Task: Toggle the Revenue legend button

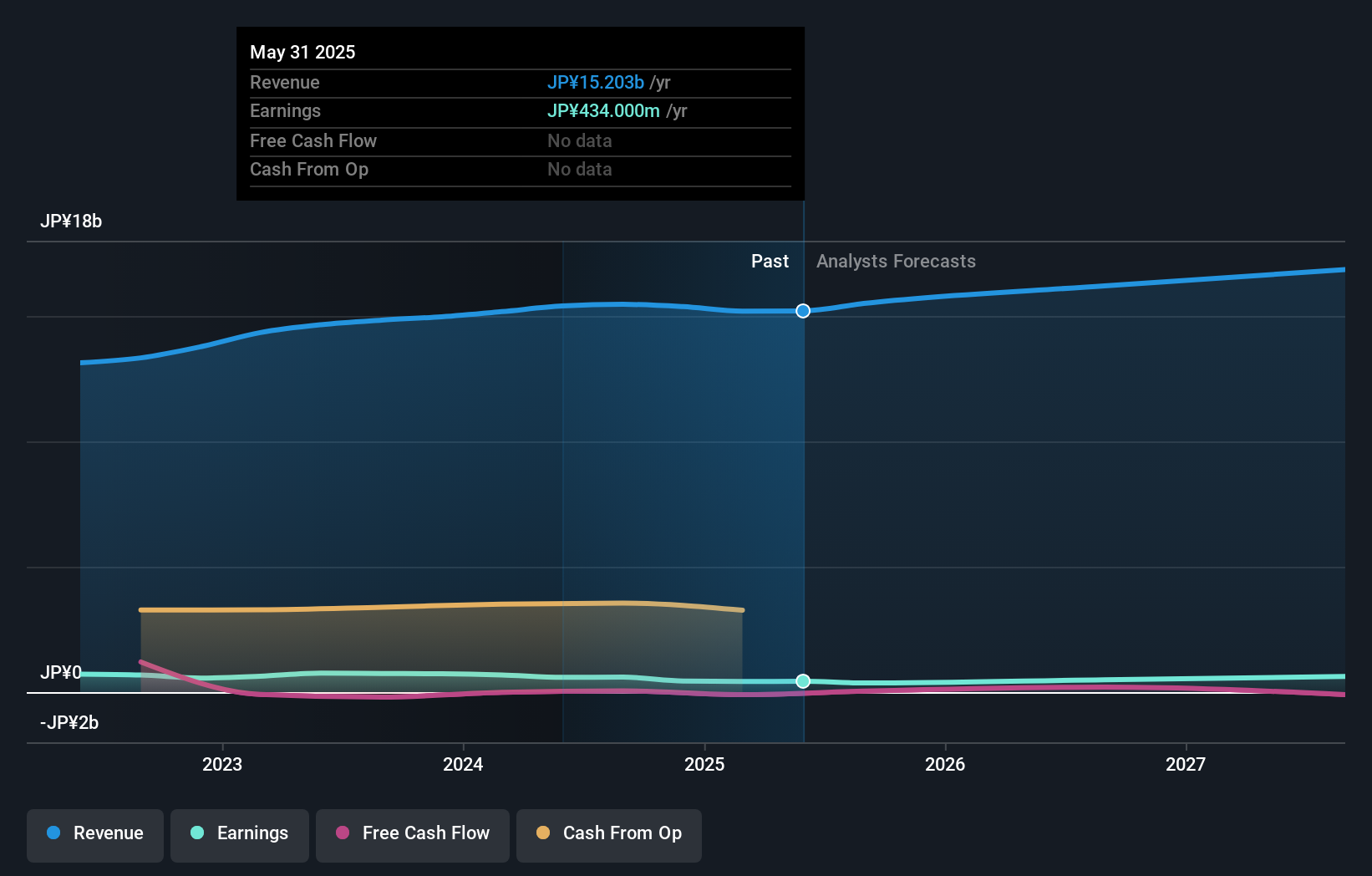Action: (95, 835)
